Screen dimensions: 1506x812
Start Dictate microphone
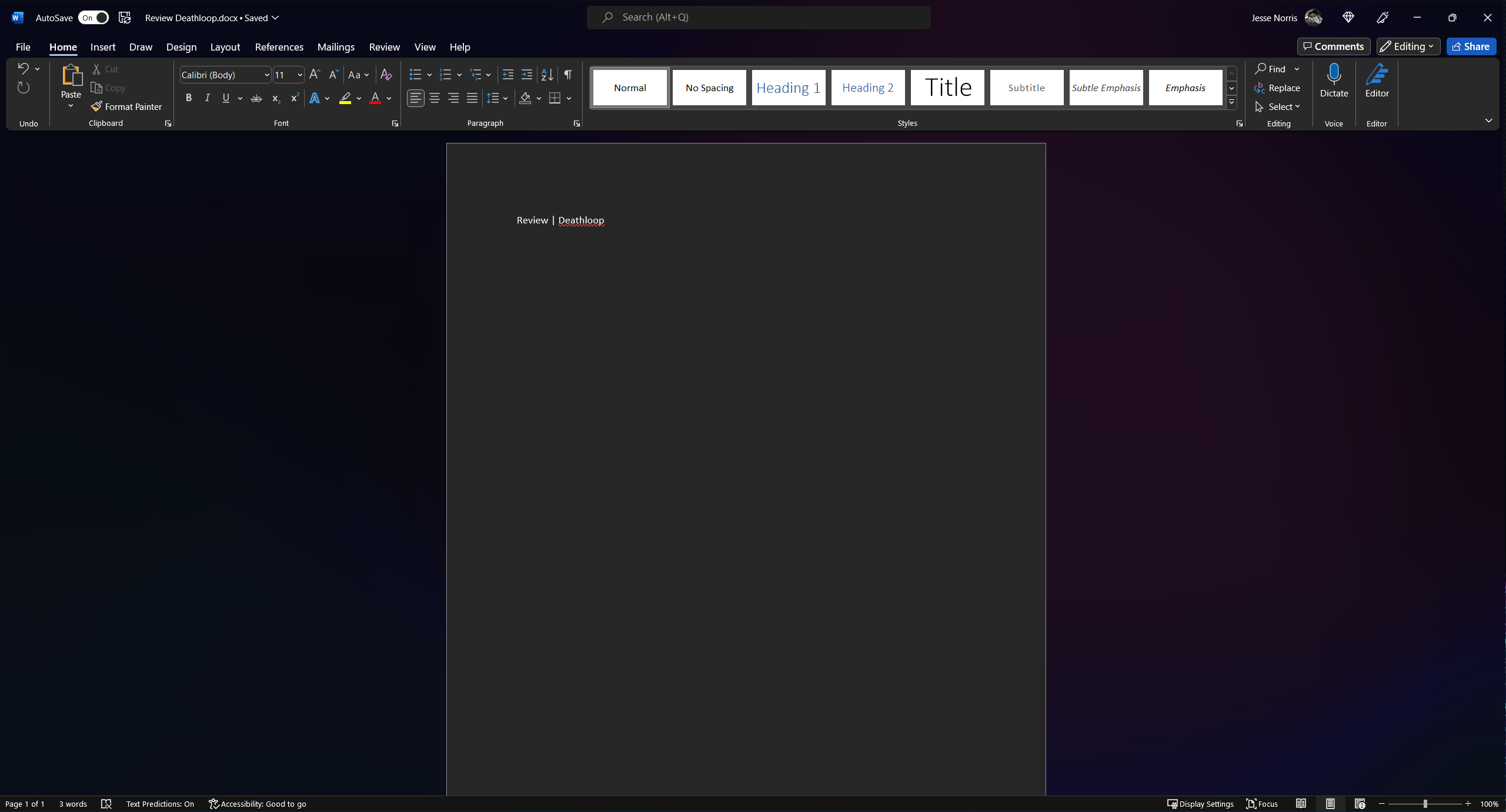1334,81
